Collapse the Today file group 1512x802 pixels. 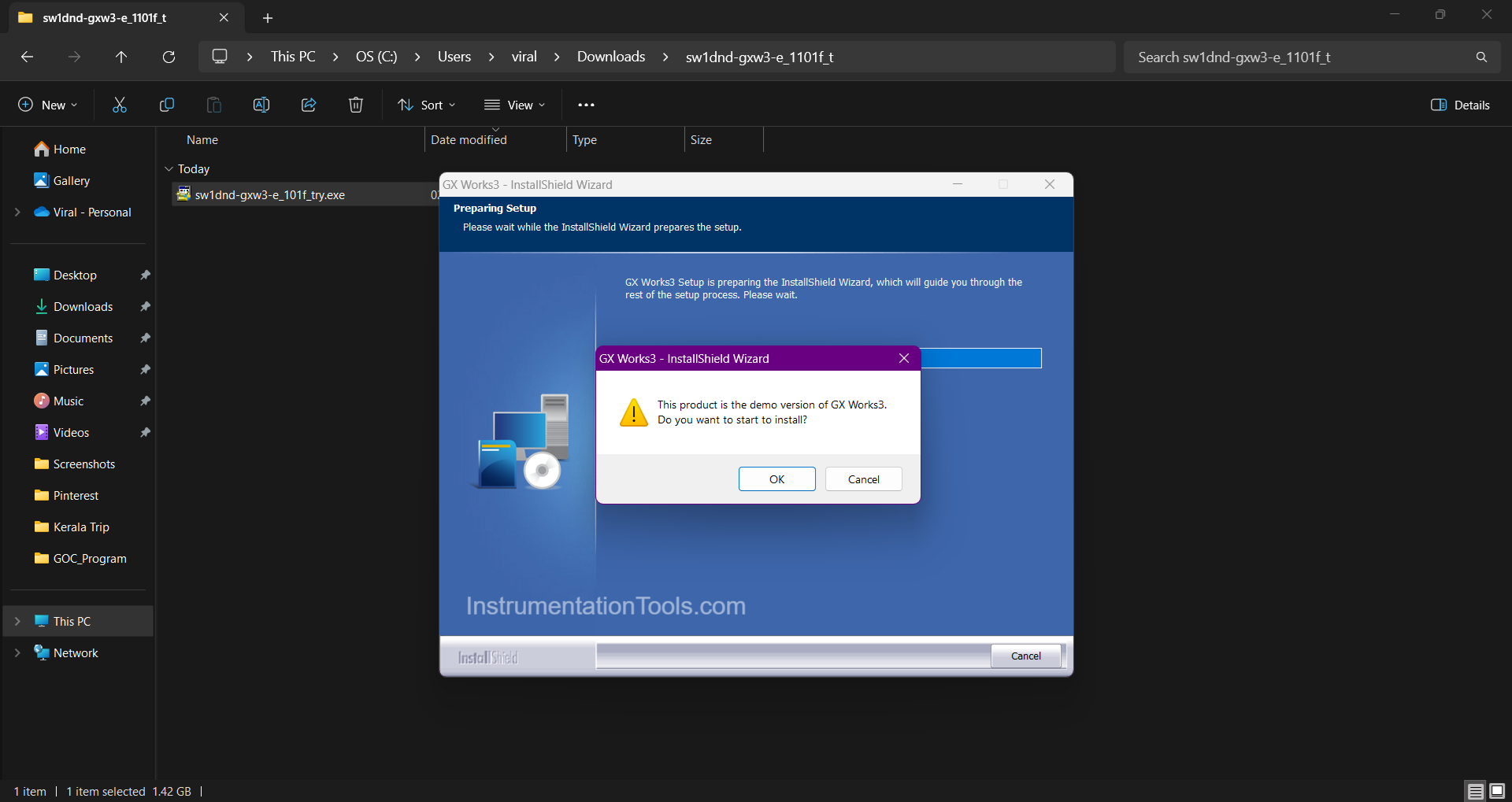click(169, 168)
